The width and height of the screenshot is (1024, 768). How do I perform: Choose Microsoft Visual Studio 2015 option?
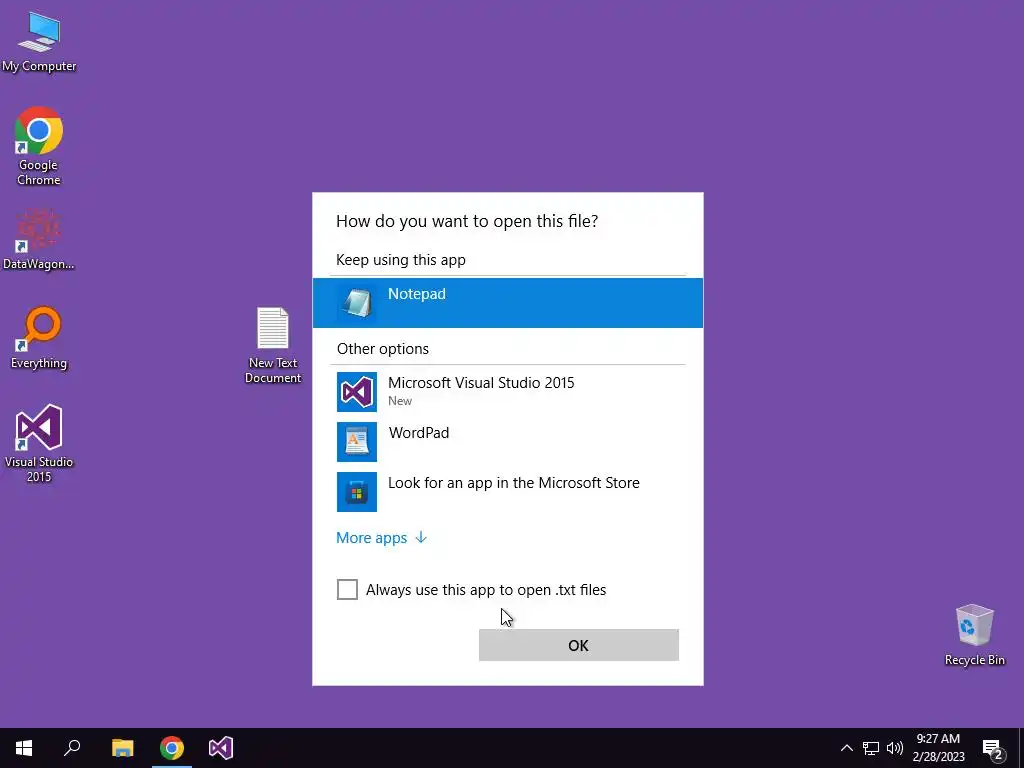pos(507,392)
